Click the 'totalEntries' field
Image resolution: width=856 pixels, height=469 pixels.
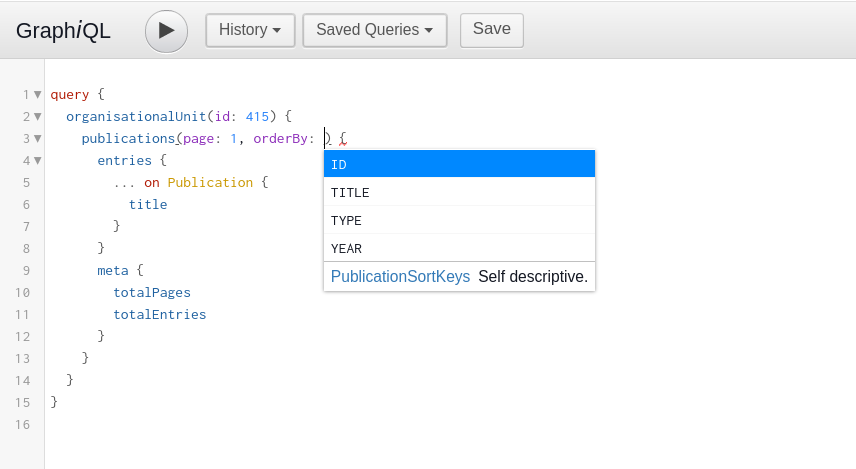tap(159, 314)
